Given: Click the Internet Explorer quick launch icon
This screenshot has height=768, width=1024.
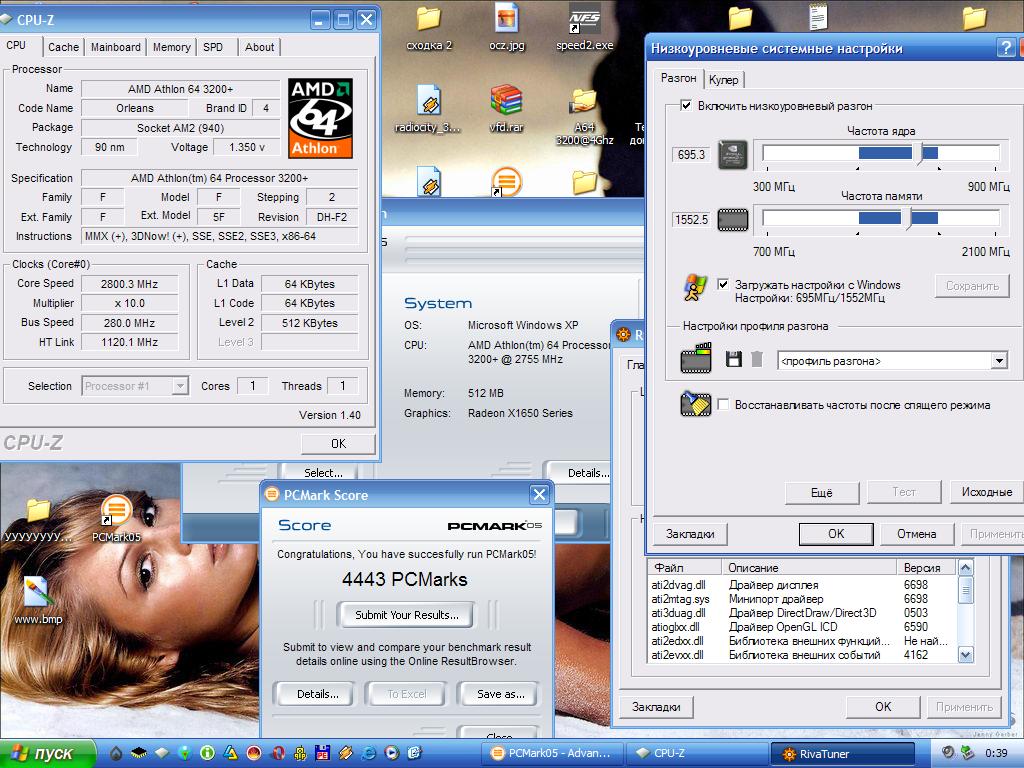Looking at the screenshot, I should (369, 753).
